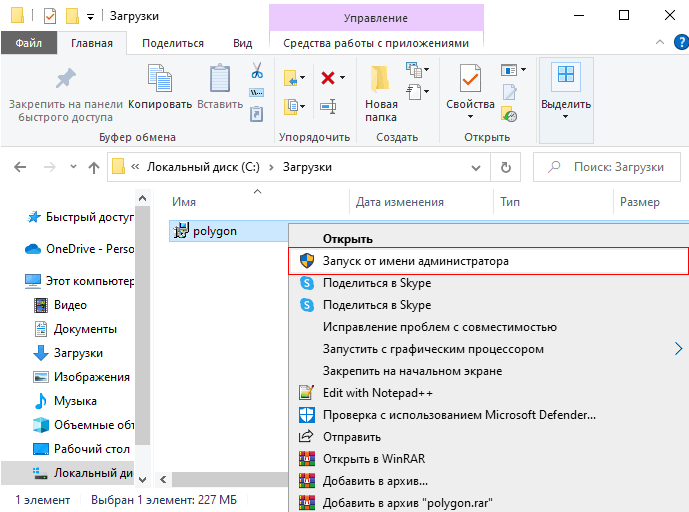Choose Run as administrator in context menu

(415, 261)
